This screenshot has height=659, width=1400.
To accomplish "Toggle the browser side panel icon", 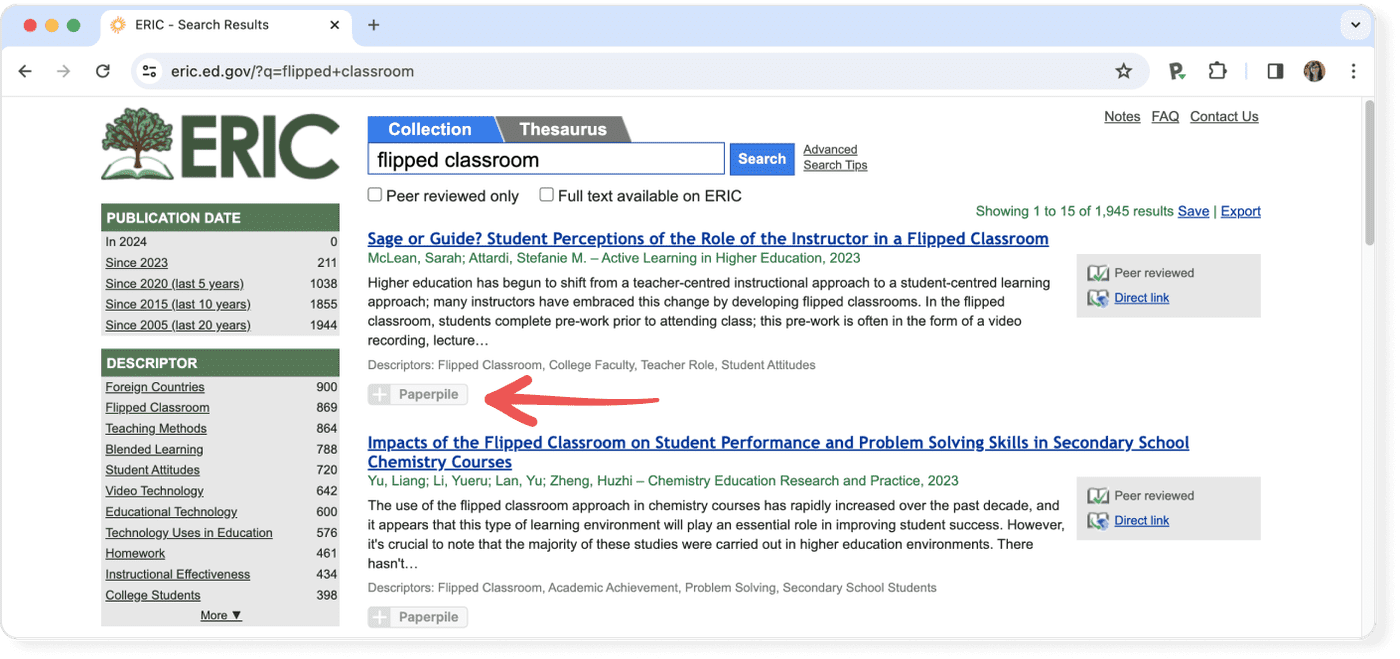I will tap(1275, 71).
